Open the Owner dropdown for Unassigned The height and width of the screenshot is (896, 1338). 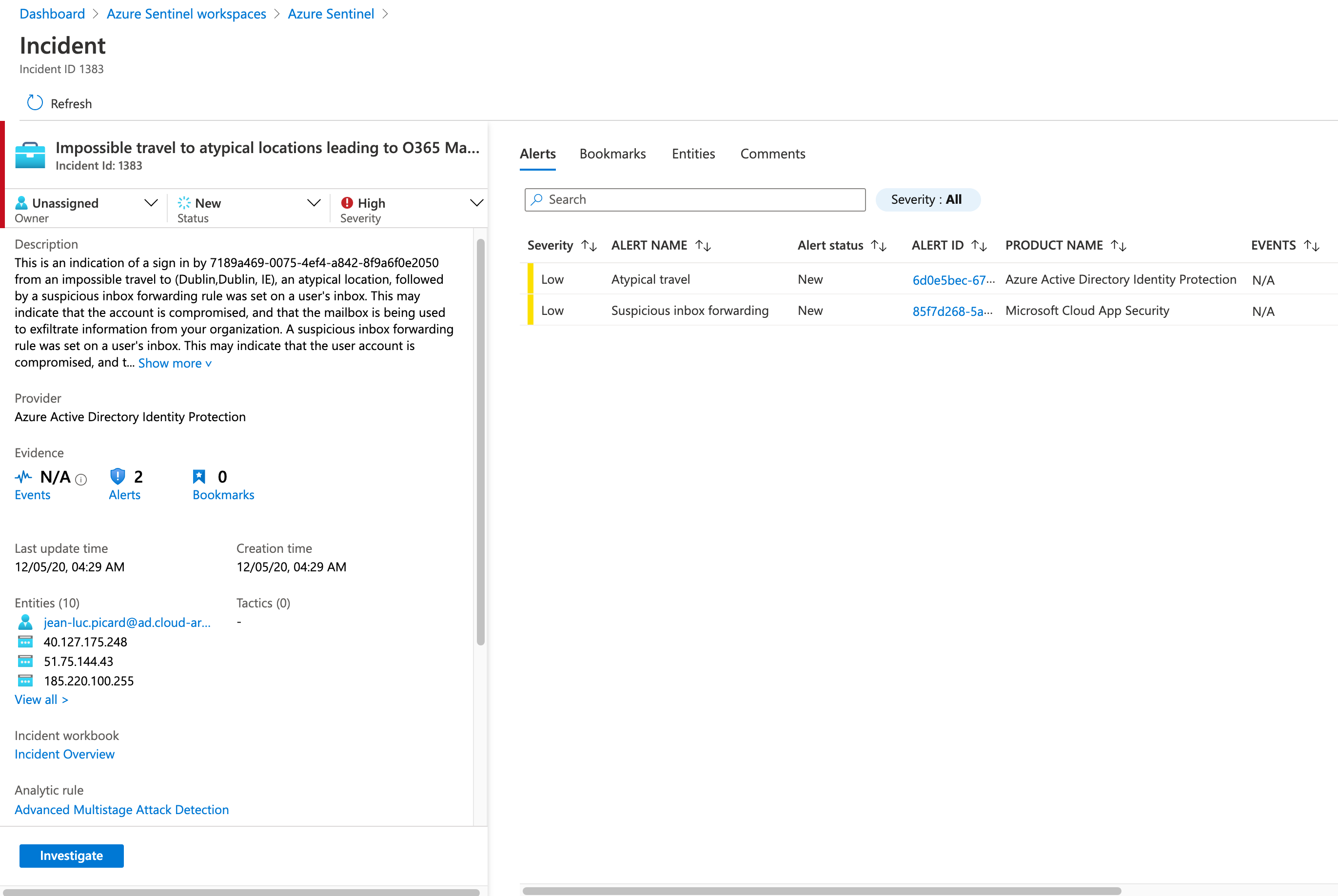(x=152, y=203)
